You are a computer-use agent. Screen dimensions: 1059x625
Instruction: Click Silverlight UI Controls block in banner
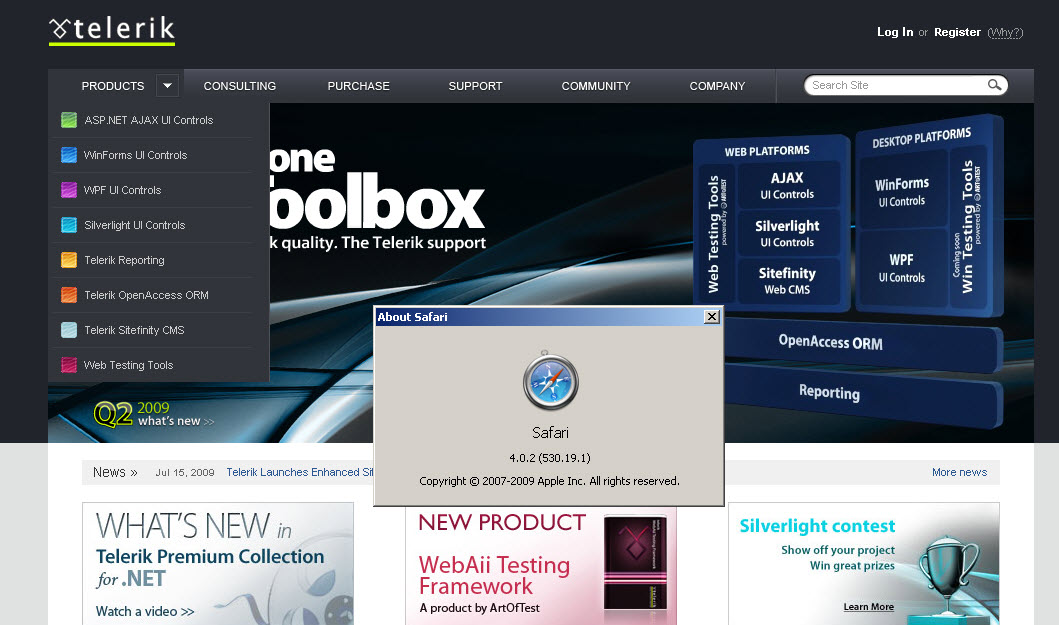tap(787, 234)
